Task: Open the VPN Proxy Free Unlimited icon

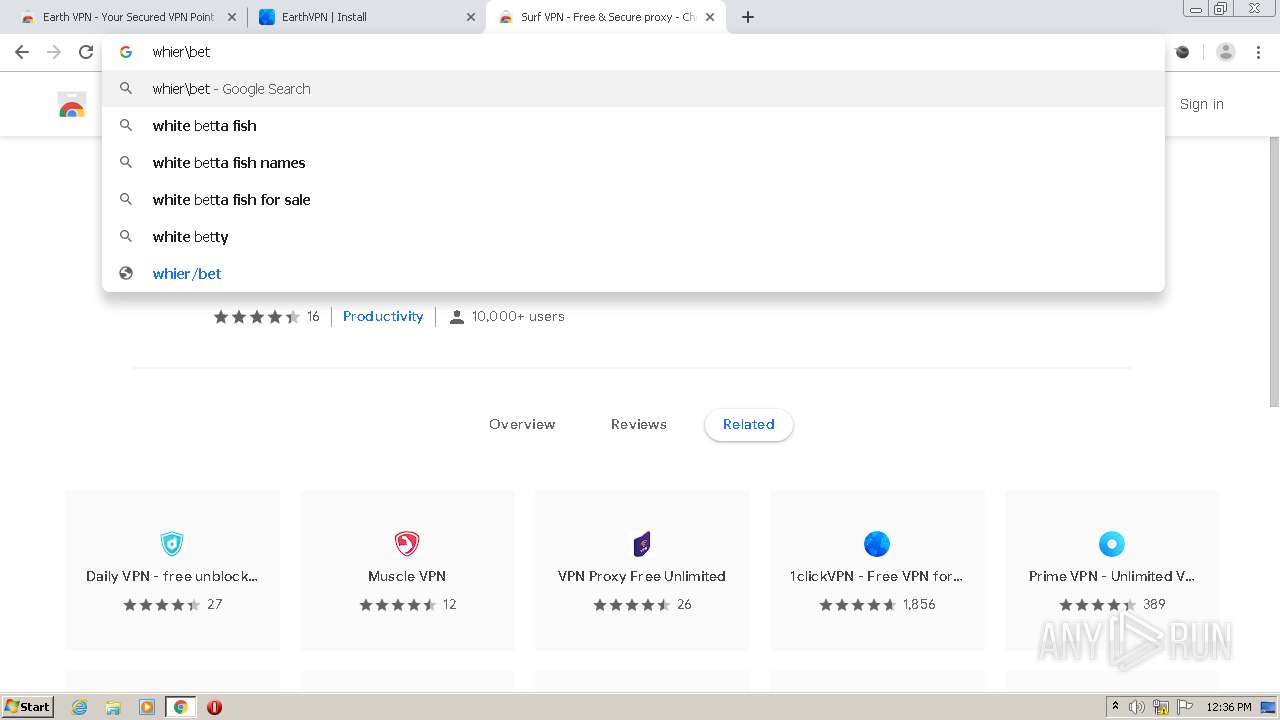Action: click(x=642, y=544)
